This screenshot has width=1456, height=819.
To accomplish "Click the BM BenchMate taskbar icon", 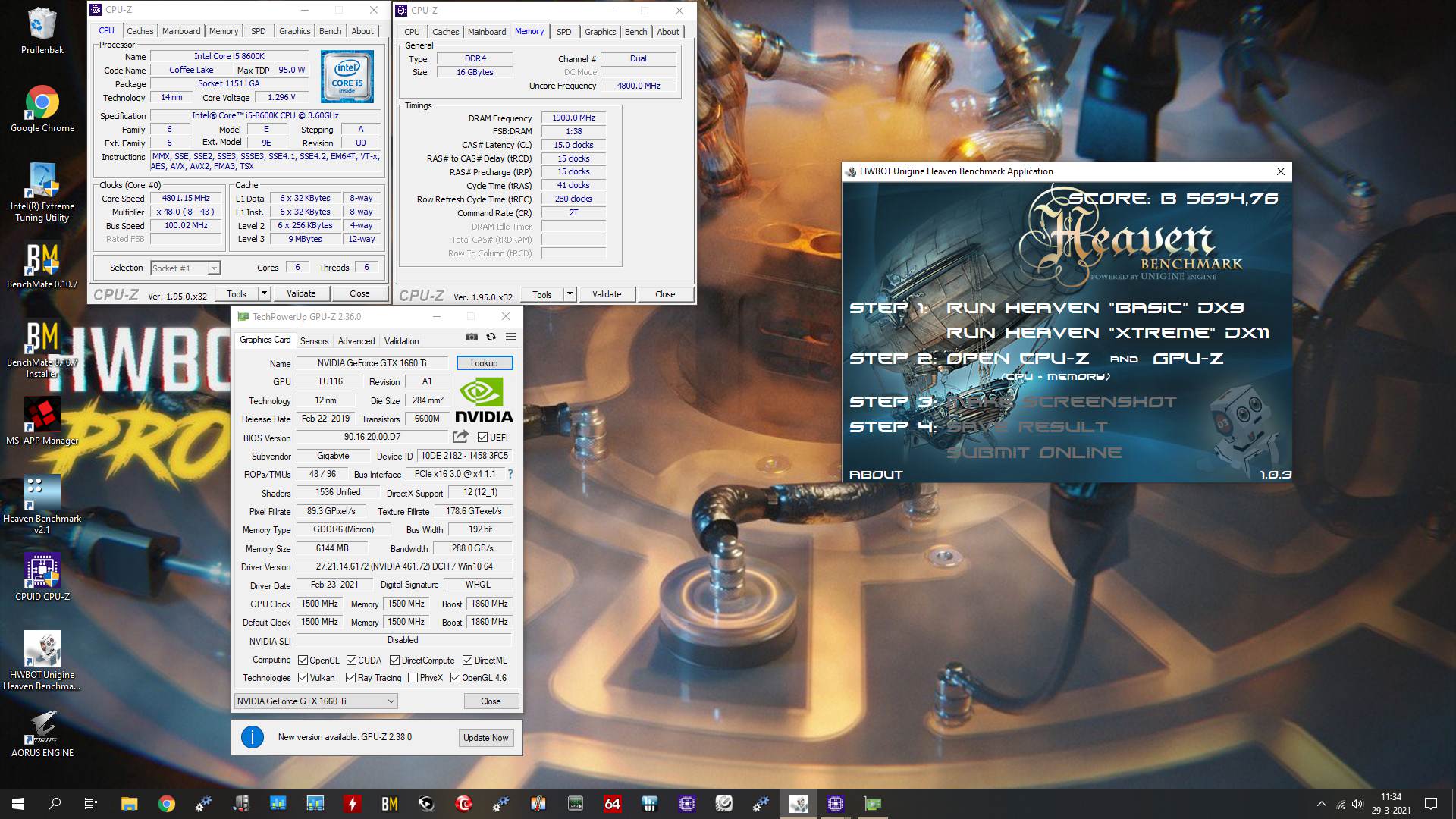I will pyautogui.click(x=390, y=804).
